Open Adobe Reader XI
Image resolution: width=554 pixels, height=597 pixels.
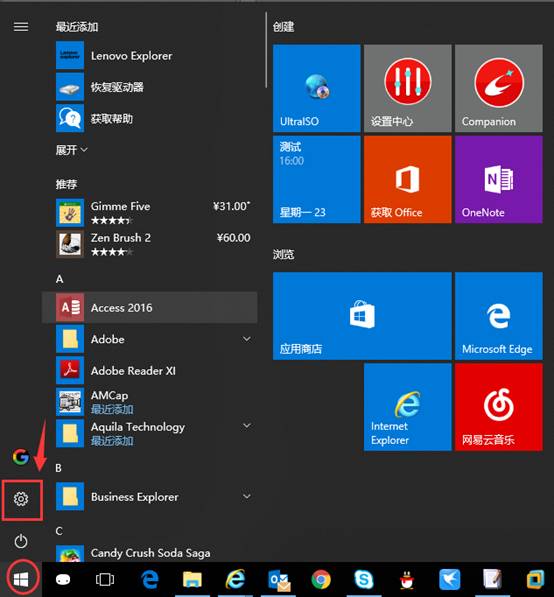(x=149, y=370)
